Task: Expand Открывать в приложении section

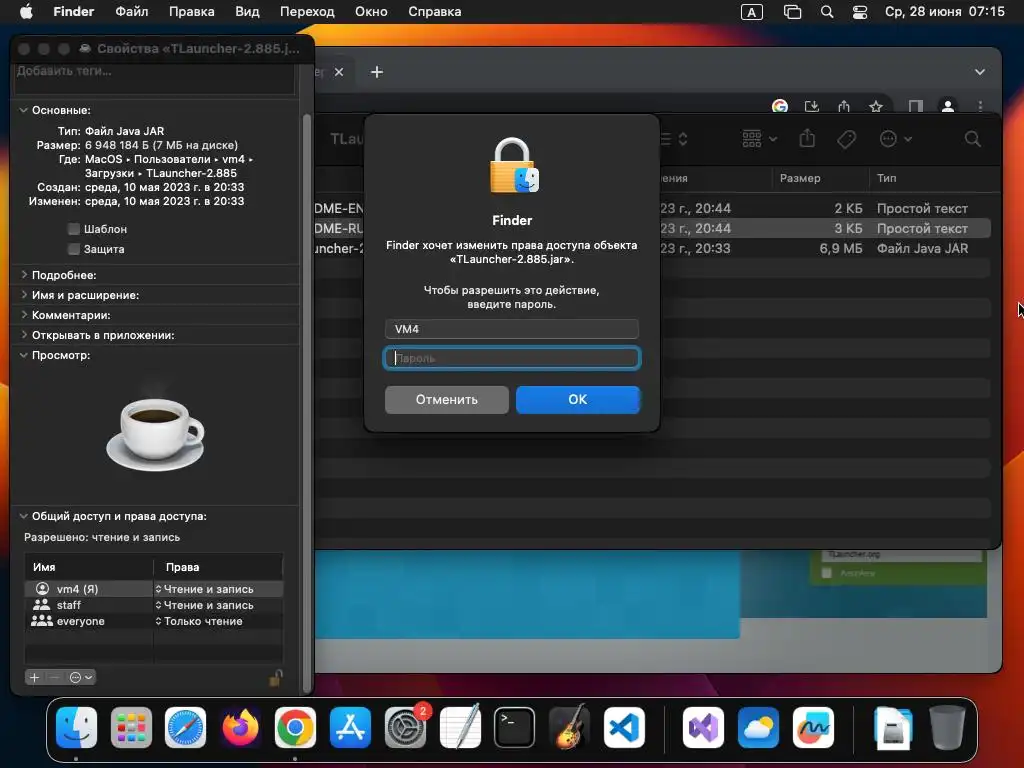Action: coord(24,335)
